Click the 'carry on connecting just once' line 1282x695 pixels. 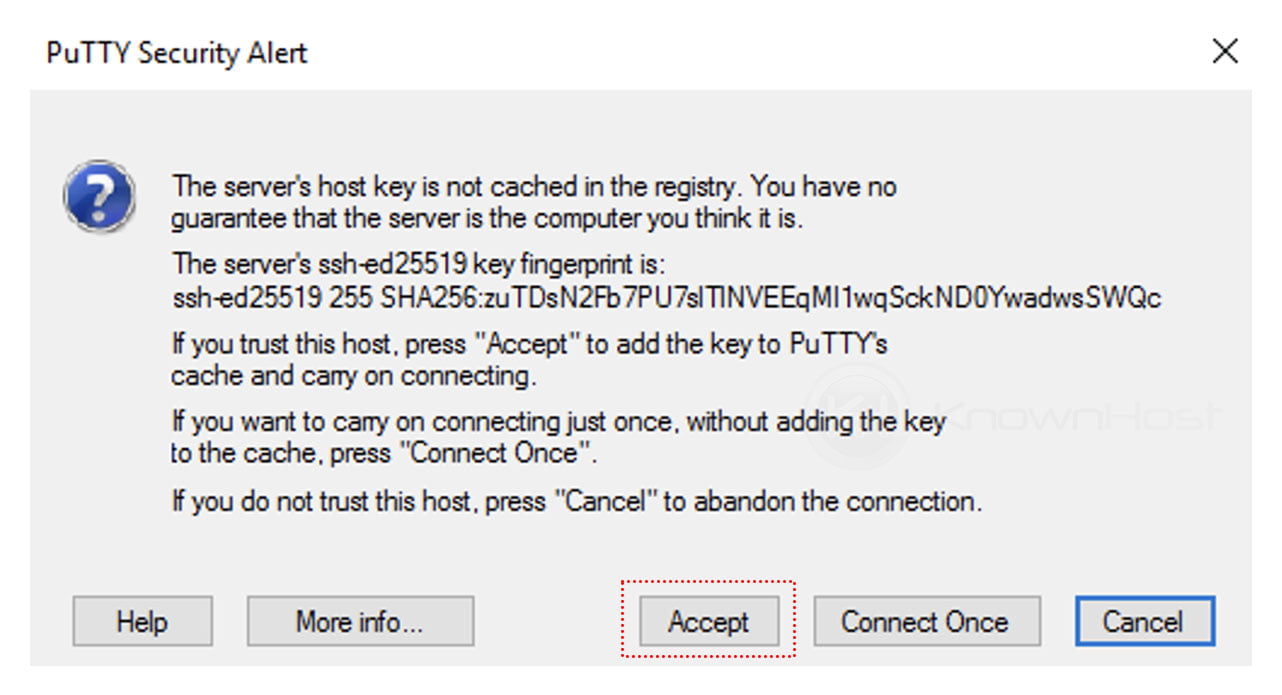558,422
